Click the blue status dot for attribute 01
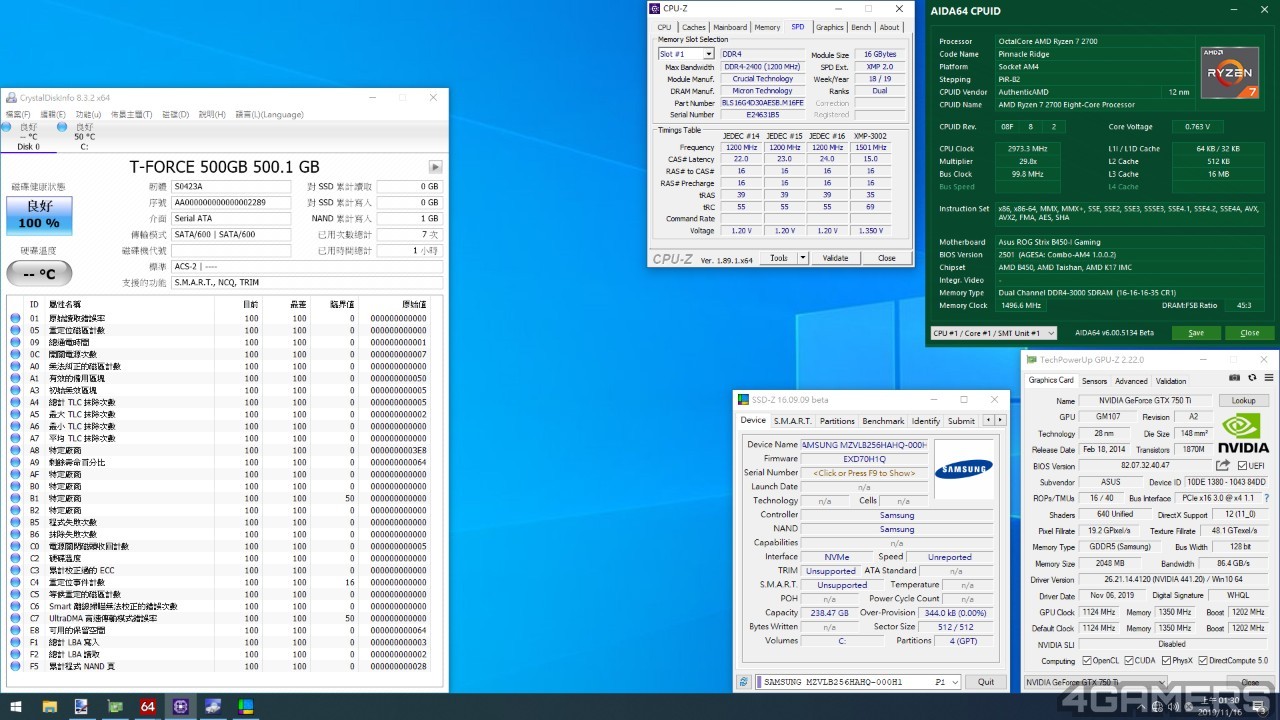Screen dimensions: 1280x720 (15, 318)
